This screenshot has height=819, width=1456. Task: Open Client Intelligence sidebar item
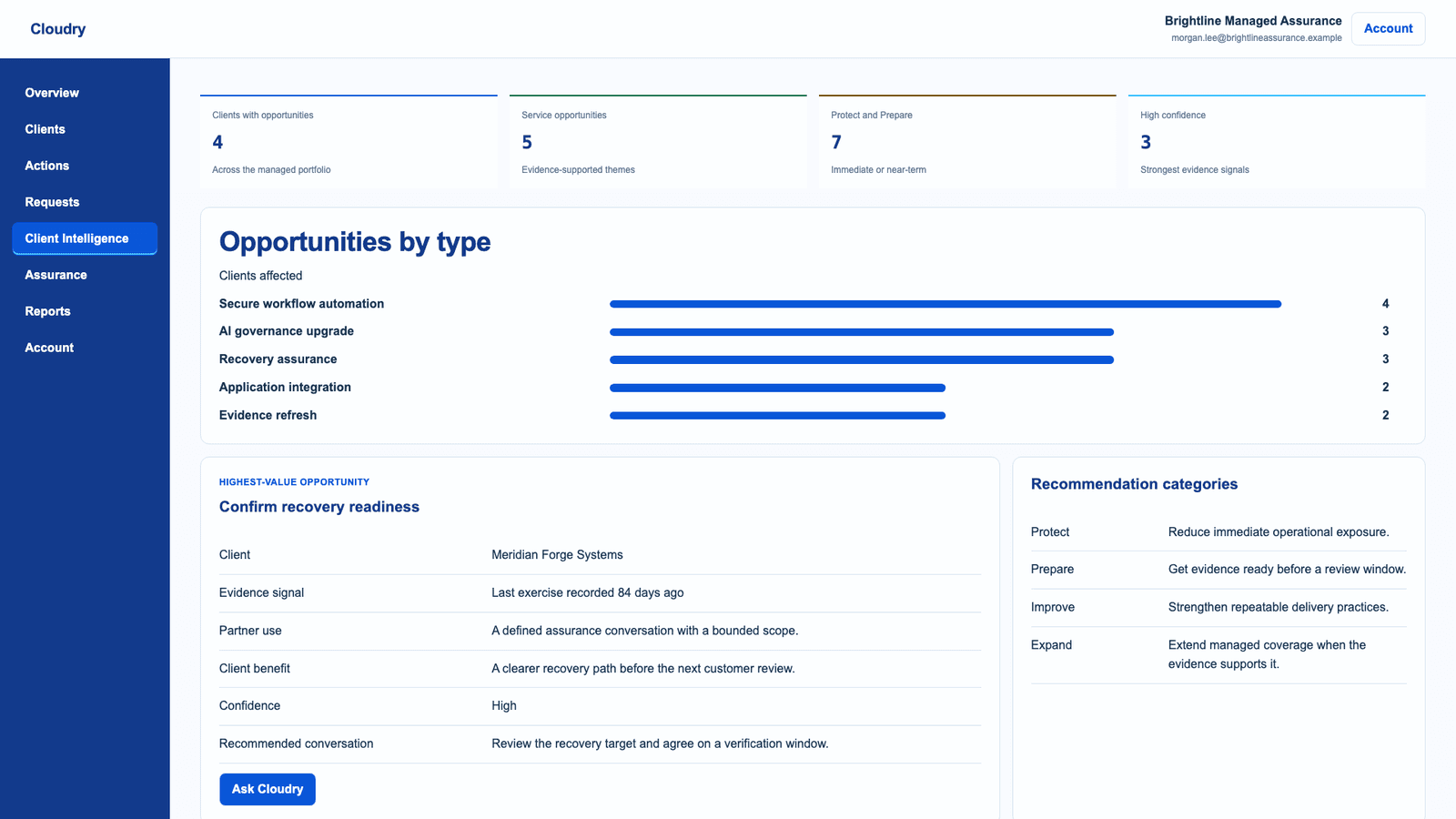[x=85, y=238]
